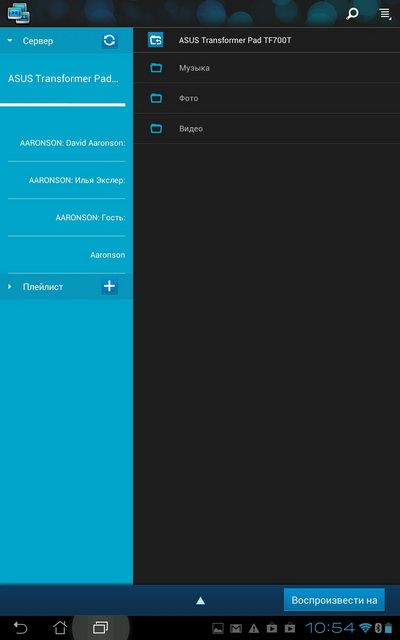Open the Музыка folder
This screenshot has height=640, width=400.
pos(267,68)
